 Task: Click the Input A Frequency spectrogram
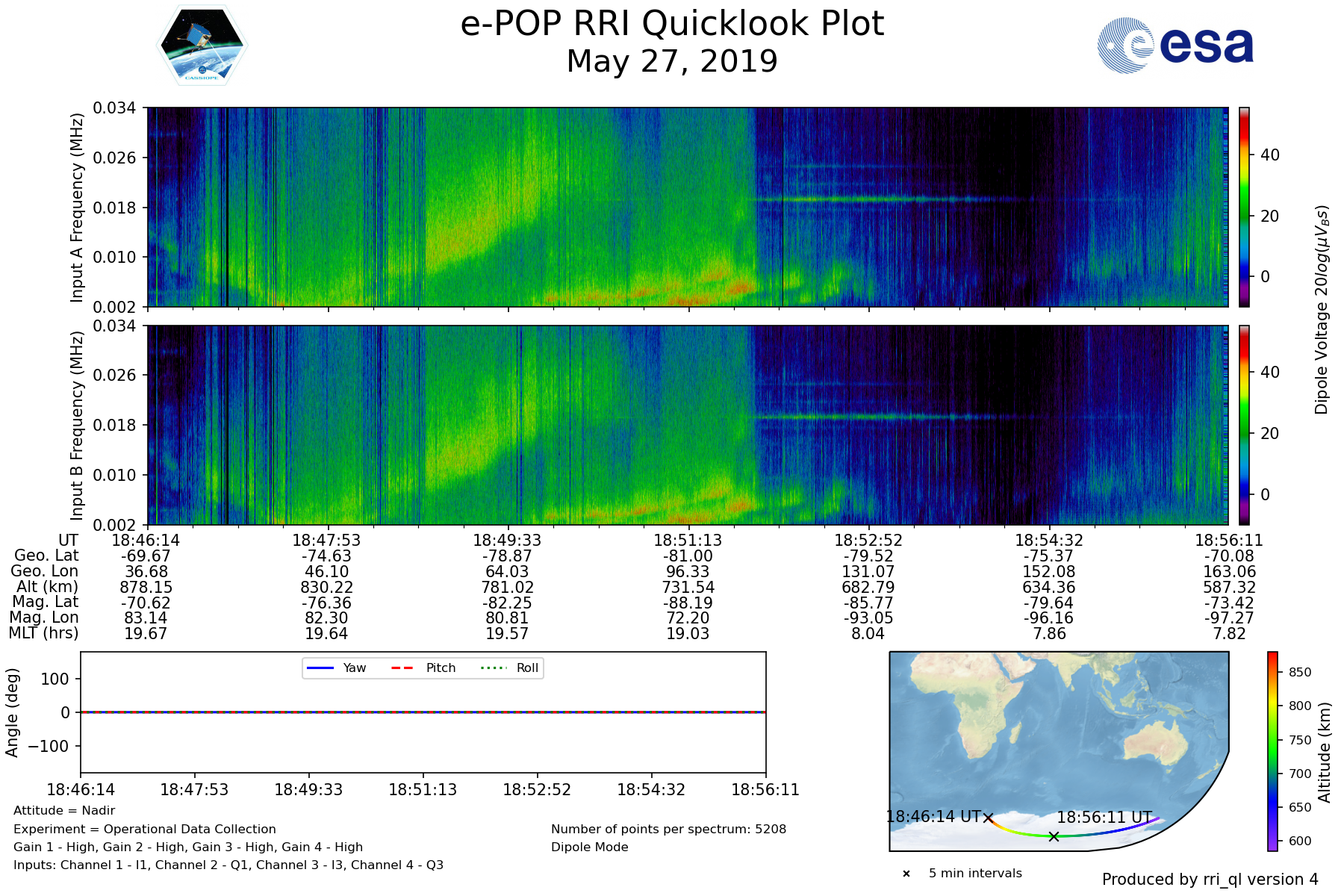click(x=687, y=207)
